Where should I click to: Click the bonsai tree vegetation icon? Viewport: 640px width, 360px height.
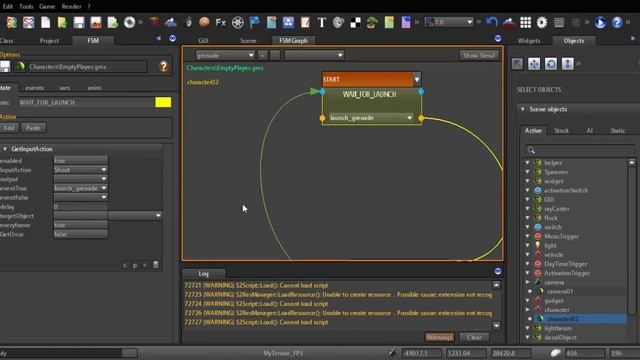coord(372,22)
